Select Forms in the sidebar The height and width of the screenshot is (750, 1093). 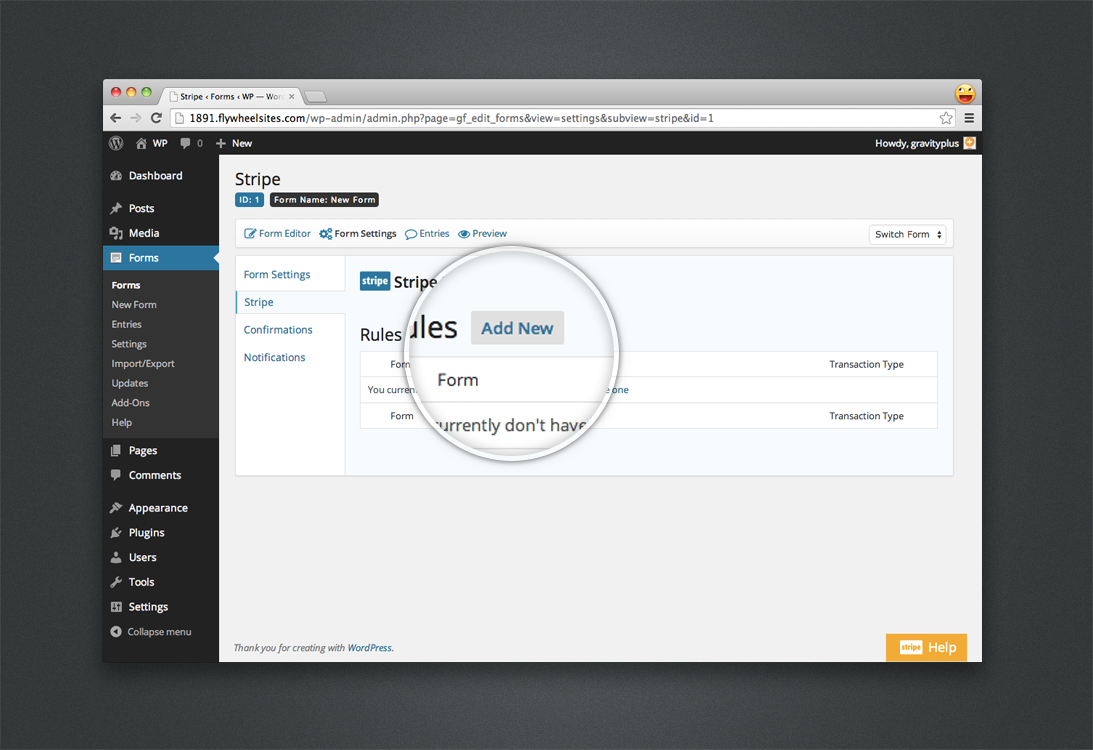(161, 257)
